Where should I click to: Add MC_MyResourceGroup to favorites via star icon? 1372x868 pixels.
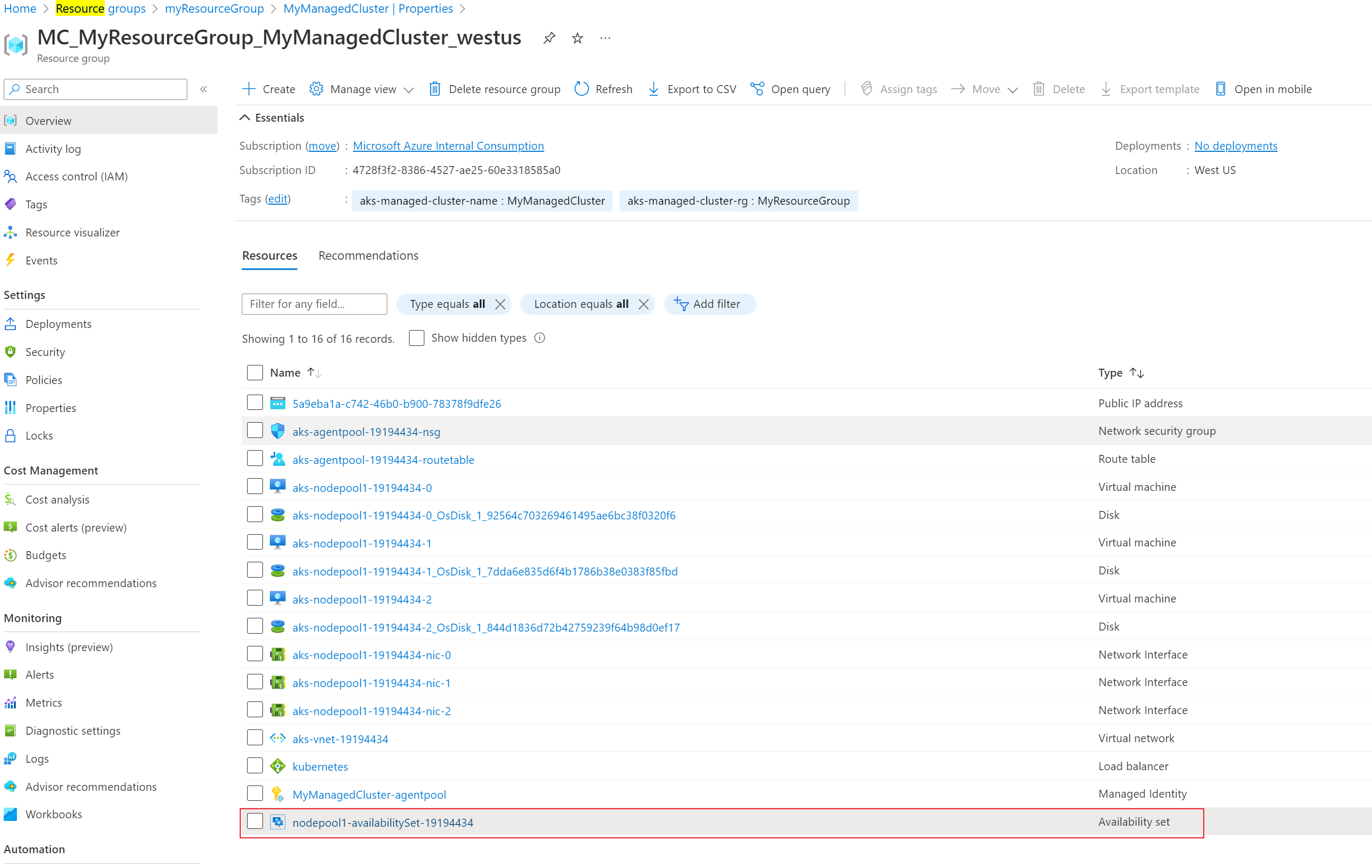pos(577,38)
